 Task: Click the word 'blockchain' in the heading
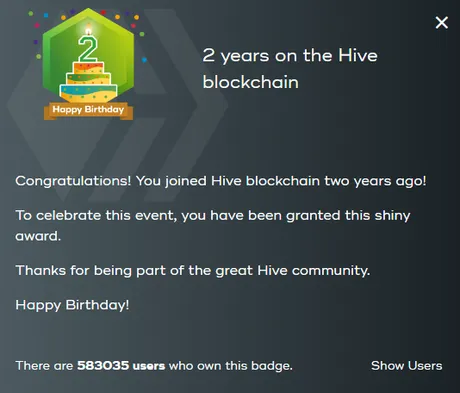tap(251, 82)
